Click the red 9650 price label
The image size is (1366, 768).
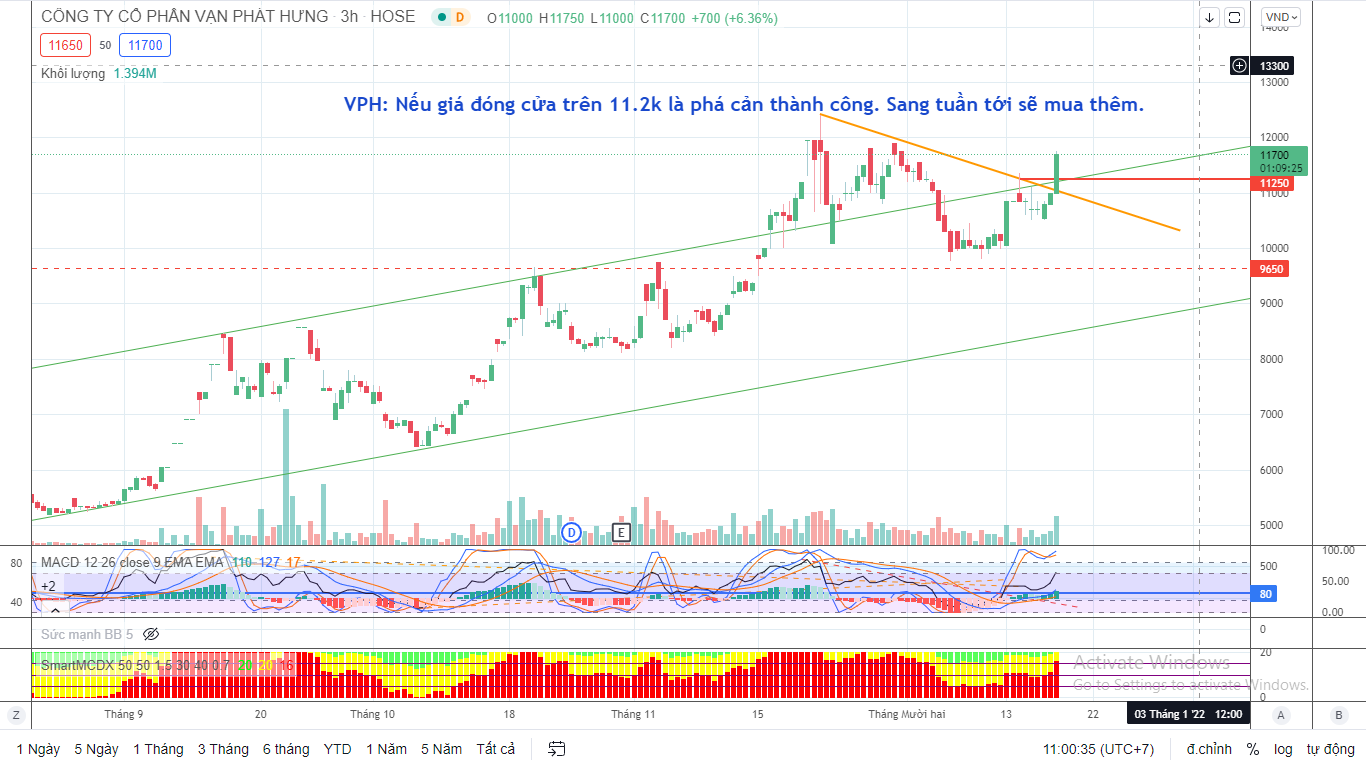1272,269
